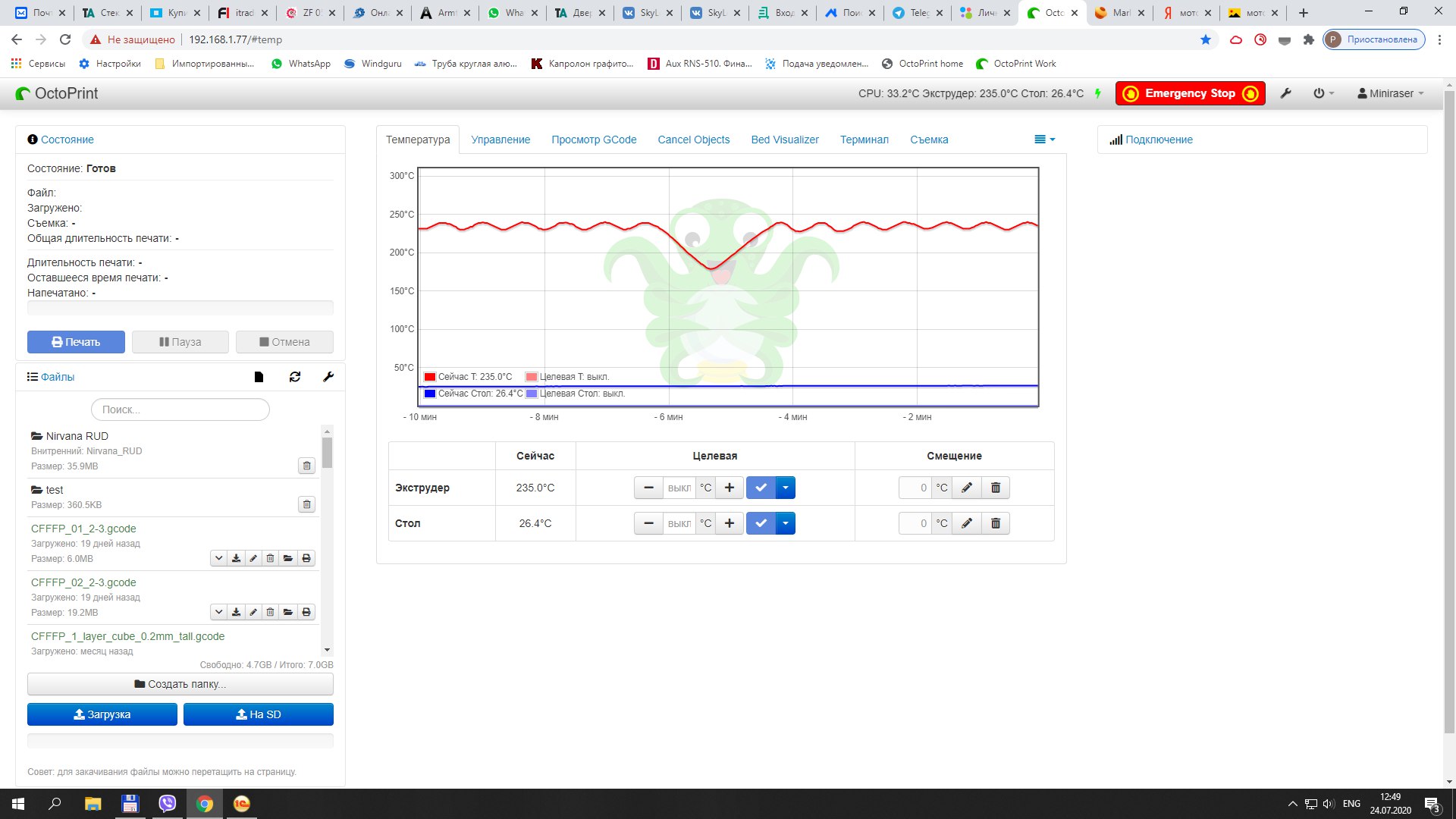The width and height of the screenshot is (1456, 819).
Task: Delete the Nirvana RUD folder
Action: pos(306,466)
